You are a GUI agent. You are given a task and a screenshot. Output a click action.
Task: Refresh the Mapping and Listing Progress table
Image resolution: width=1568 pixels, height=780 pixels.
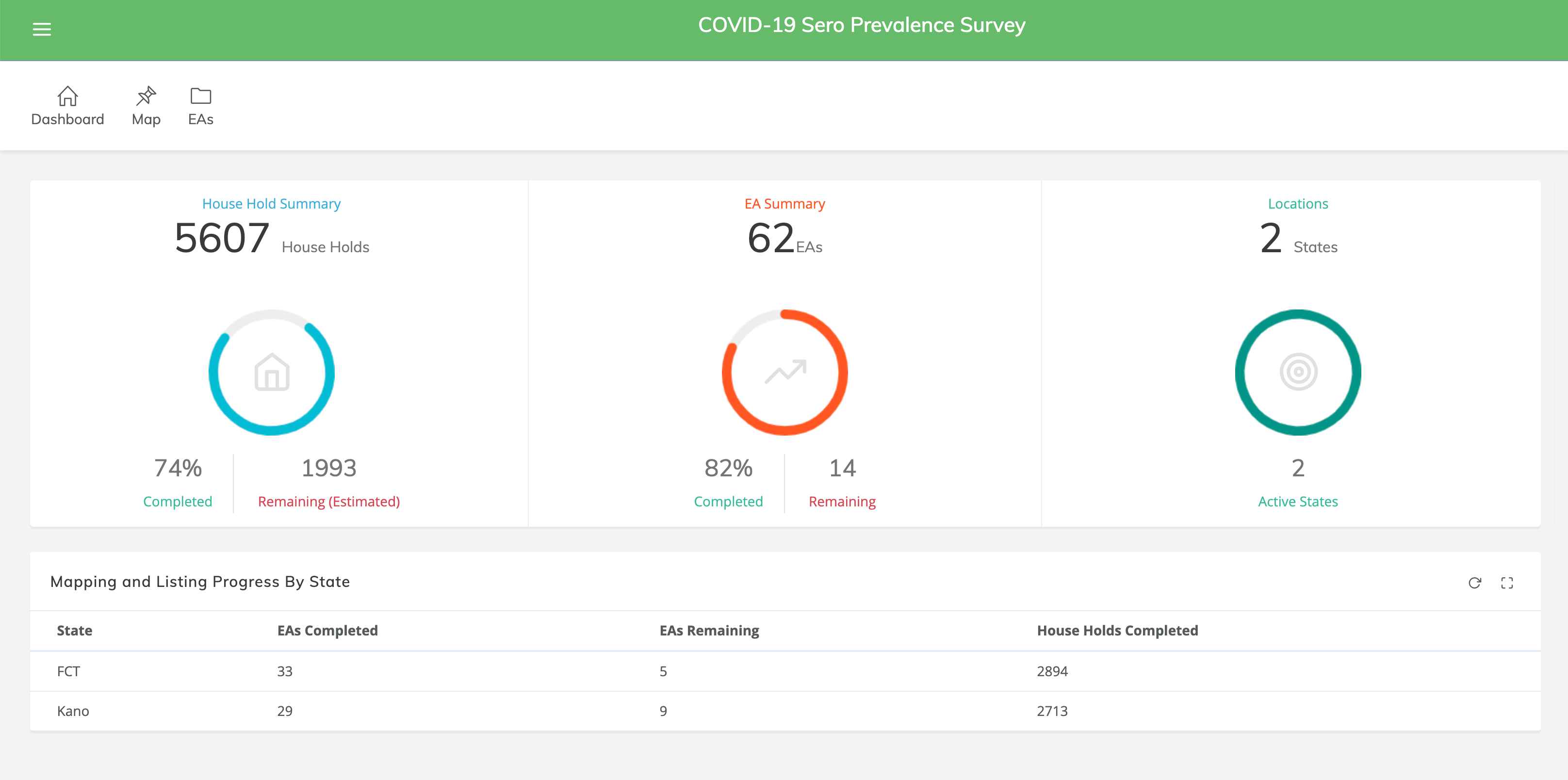click(x=1474, y=583)
